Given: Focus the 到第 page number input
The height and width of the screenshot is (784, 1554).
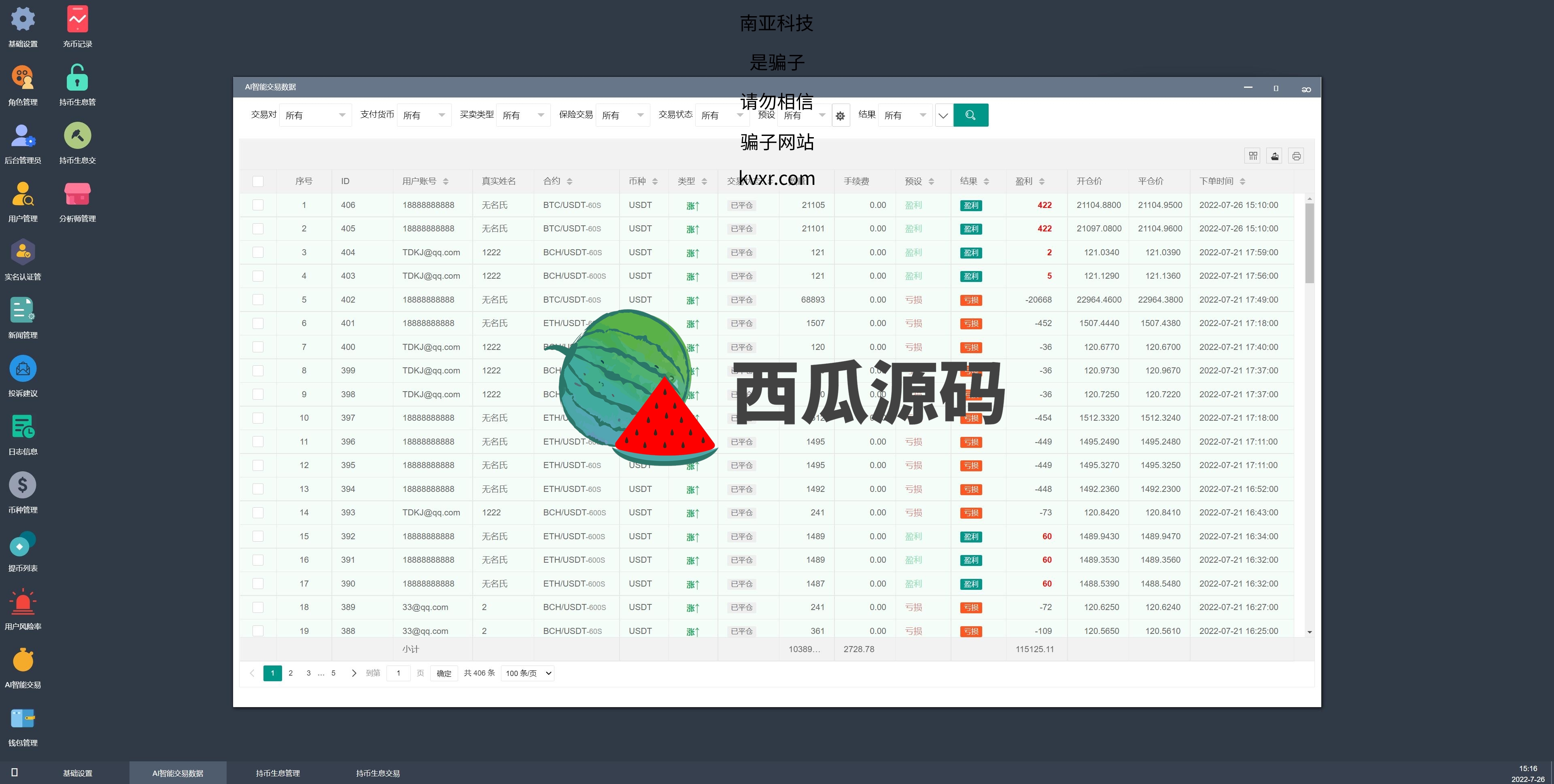Looking at the screenshot, I should tap(399, 673).
